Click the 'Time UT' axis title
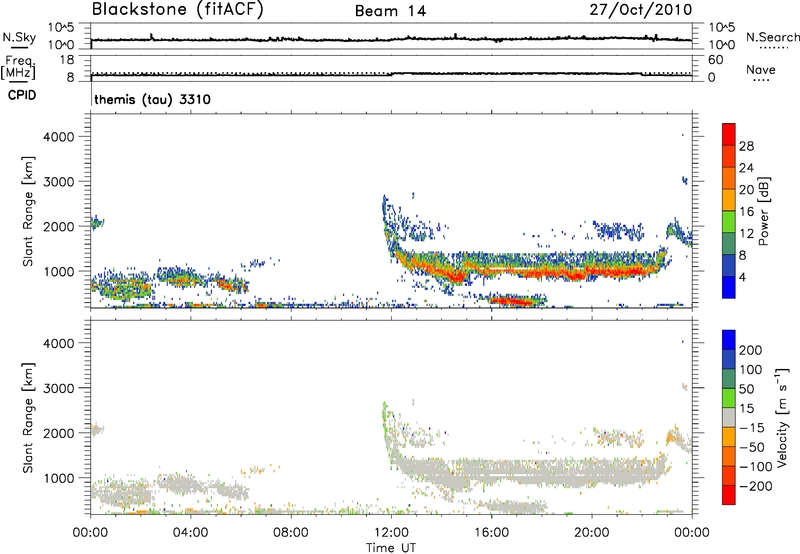 391,548
